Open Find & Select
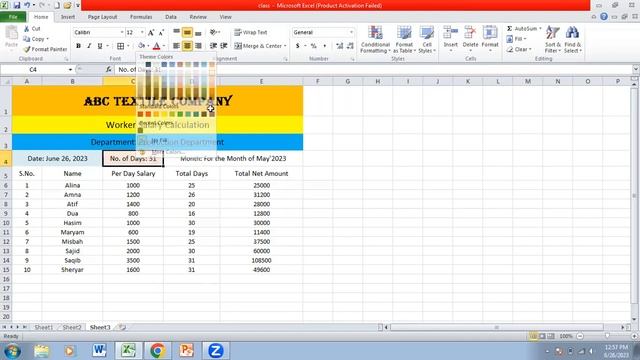Viewport: 640px width, 360px height. 573,39
